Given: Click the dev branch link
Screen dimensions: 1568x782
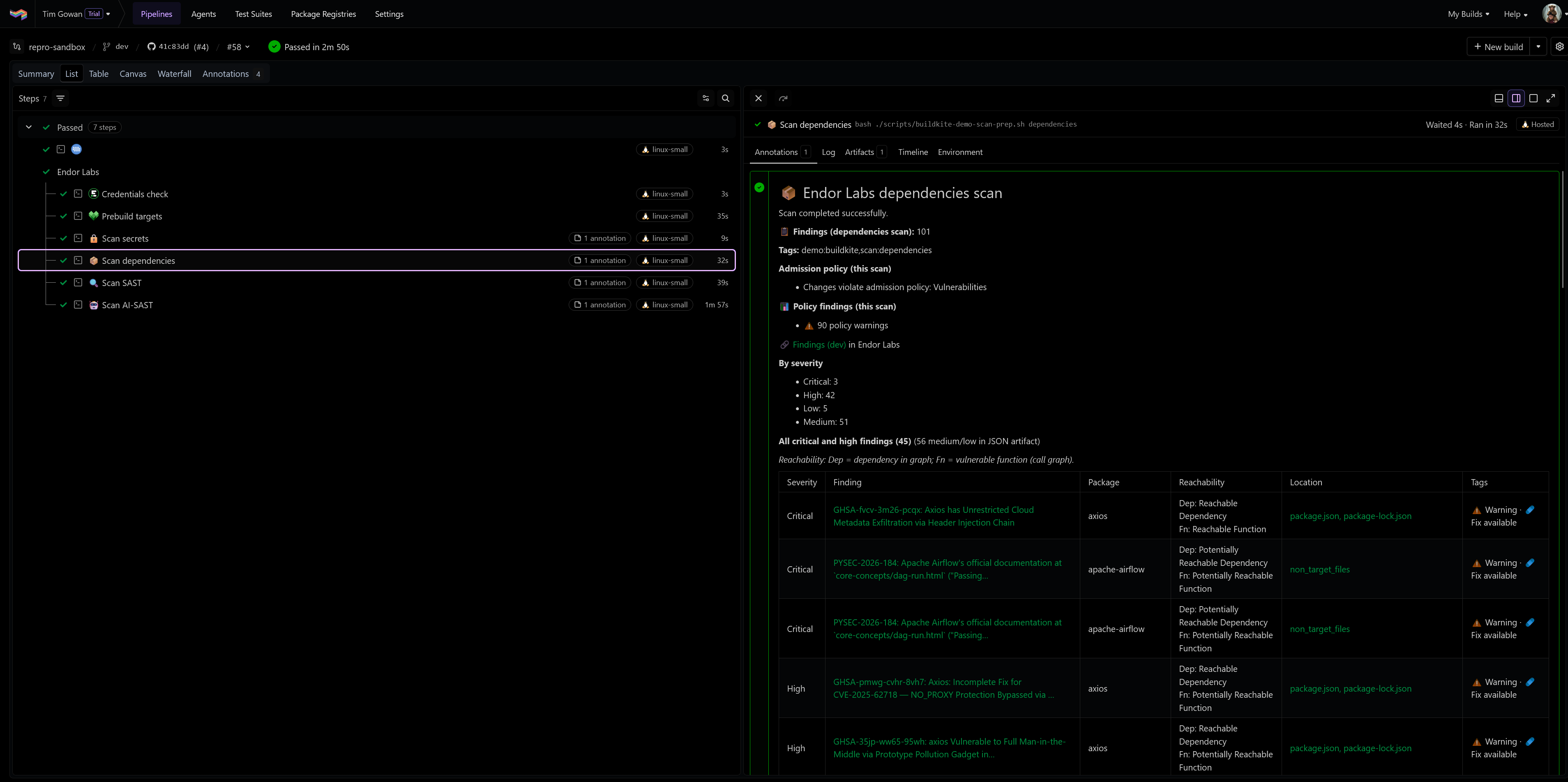Looking at the screenshot, I should point(115,47).
